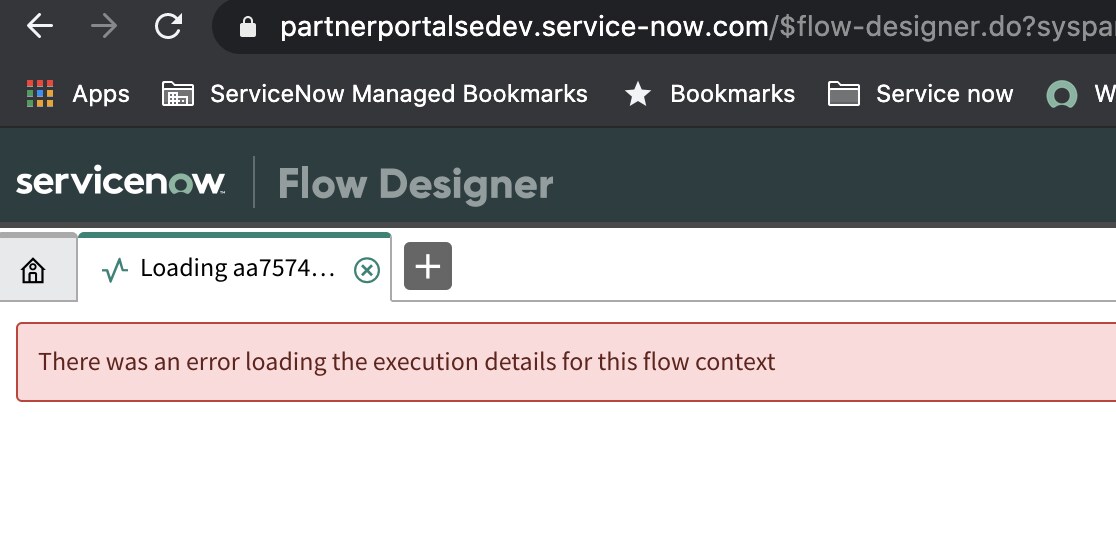The image size is (1116, 548).
Task: Open ServiceNow Managed Bookmarks folder
Action: pyautogui.click(x=374, y=94)
